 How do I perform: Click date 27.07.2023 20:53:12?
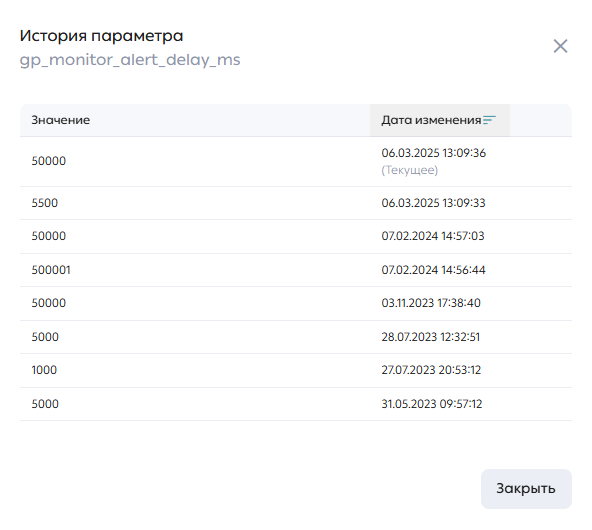431,370
